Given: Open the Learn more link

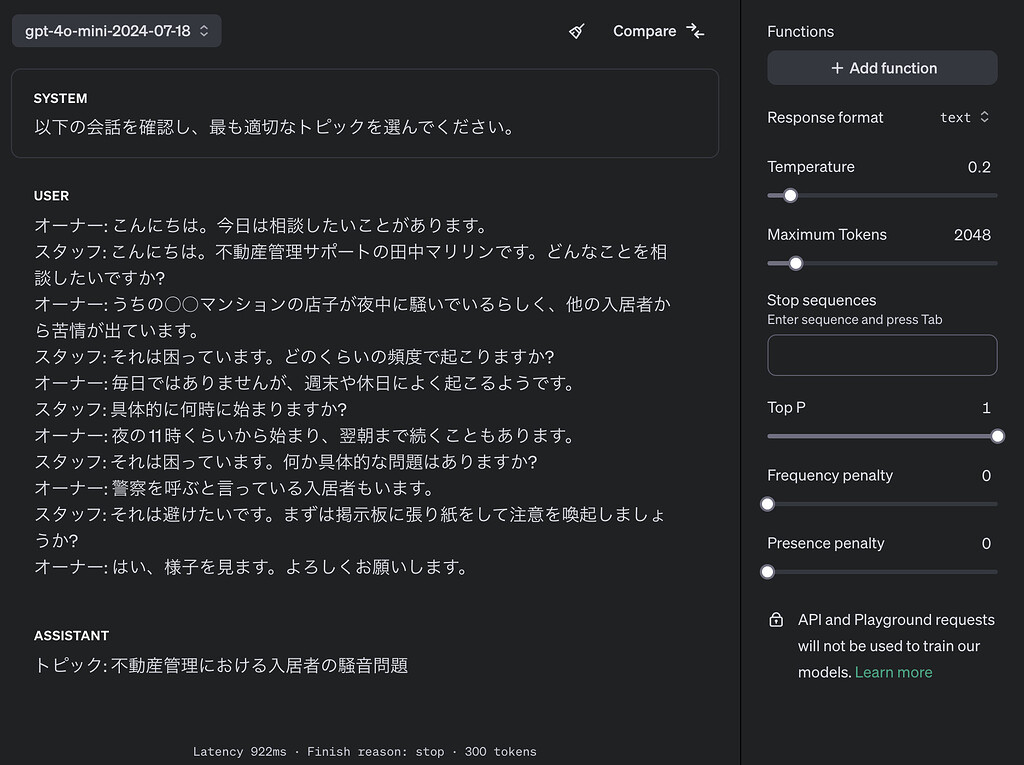Looking at the screenshot, I should pos(893,672).
